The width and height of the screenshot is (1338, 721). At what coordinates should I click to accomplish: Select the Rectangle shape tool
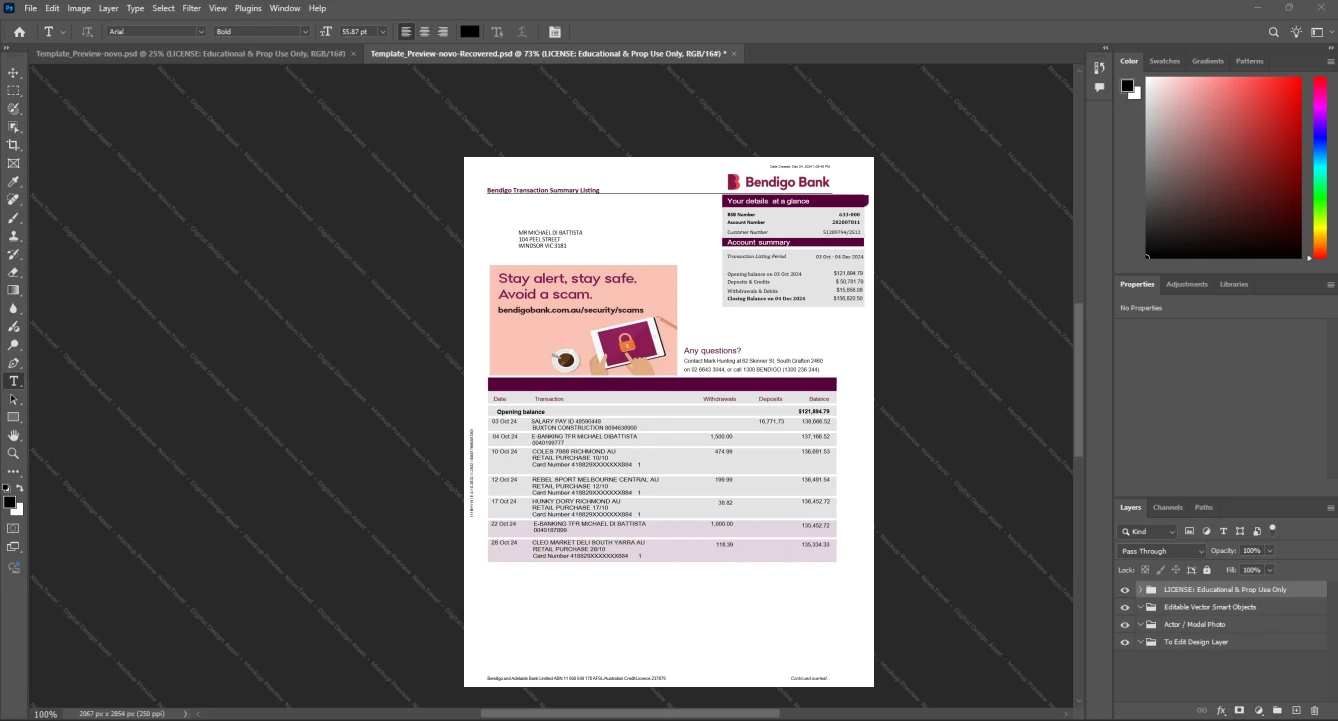click(14, 417)
